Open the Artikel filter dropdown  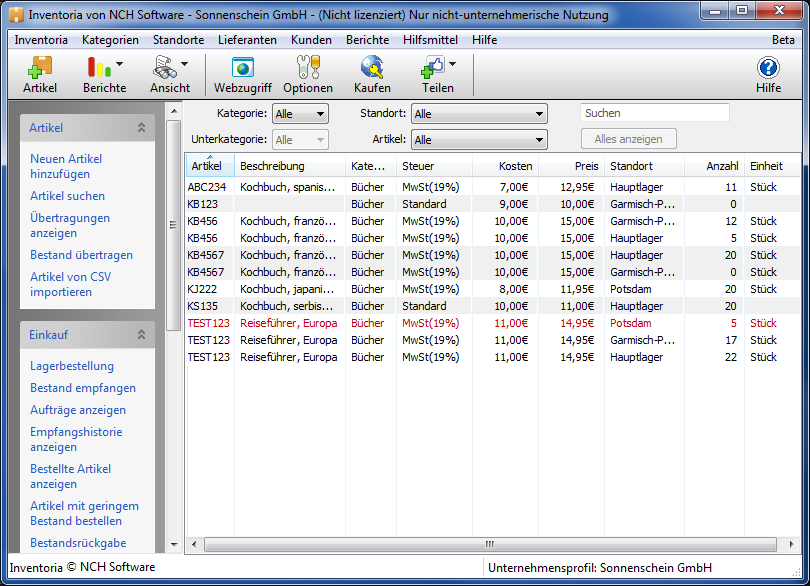click(x=479, y=140)
